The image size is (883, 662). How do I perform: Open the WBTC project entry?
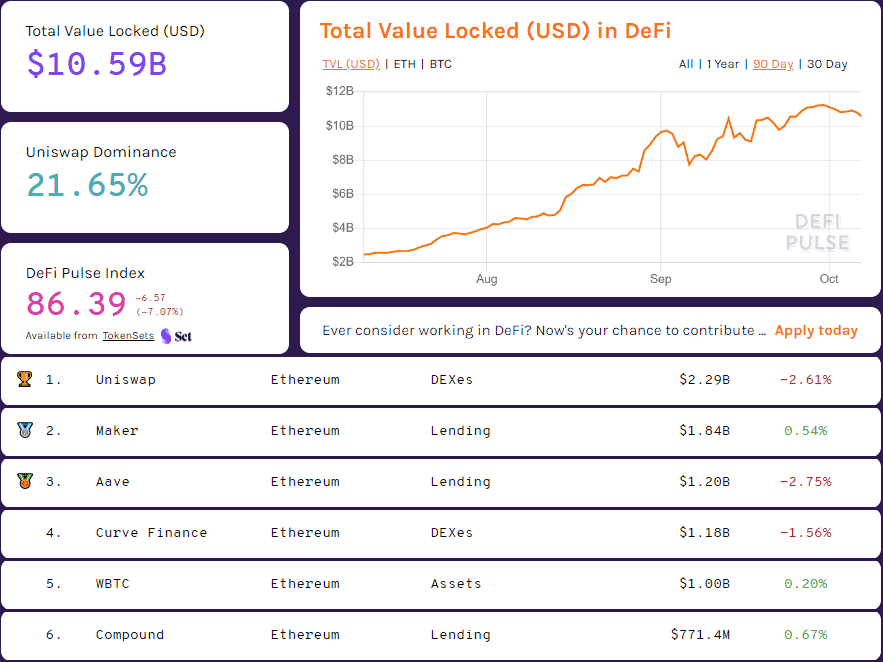click(112, 584)
